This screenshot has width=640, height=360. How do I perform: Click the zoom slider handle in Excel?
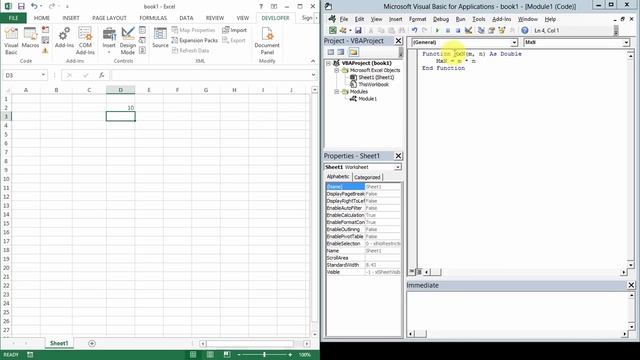(x=264, y=355)
